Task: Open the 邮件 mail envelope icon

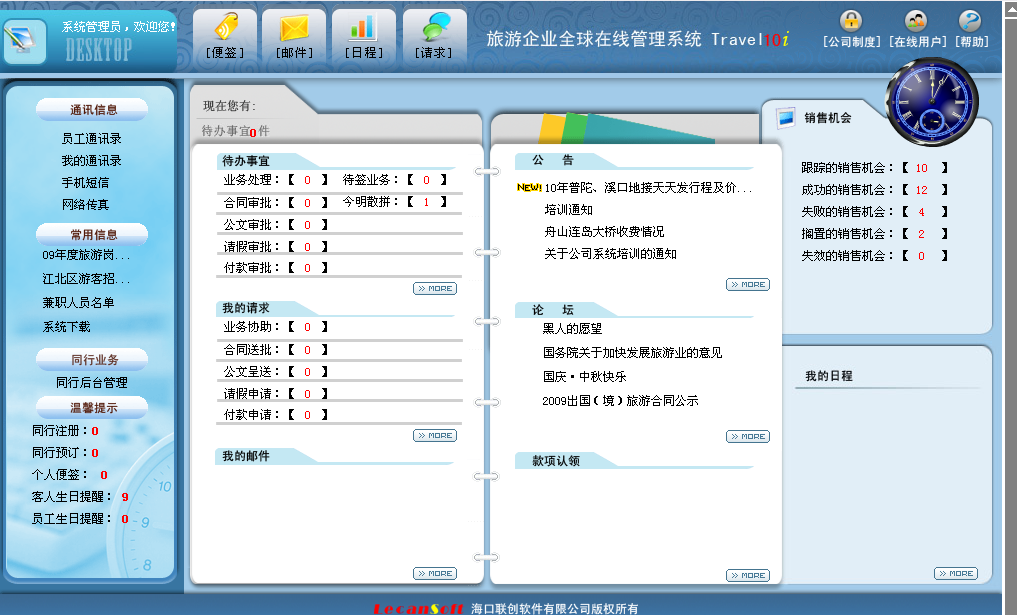Action: (294, 27)
